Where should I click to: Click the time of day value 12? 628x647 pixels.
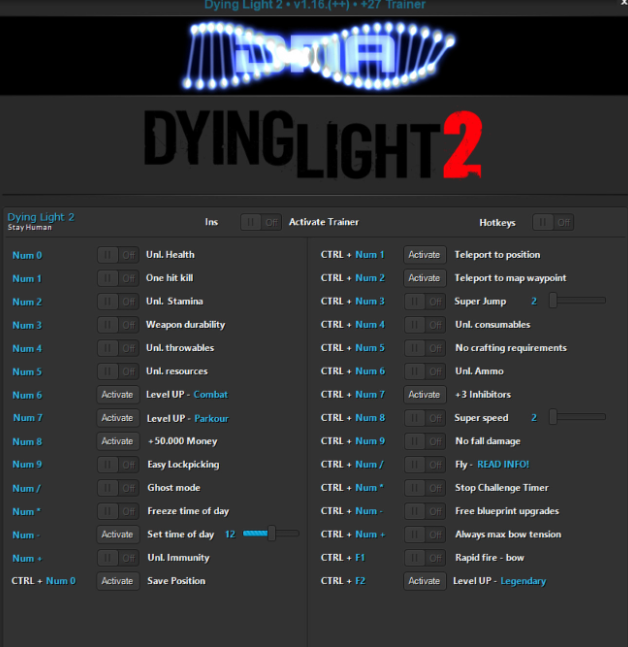click(x=230, y=534)
